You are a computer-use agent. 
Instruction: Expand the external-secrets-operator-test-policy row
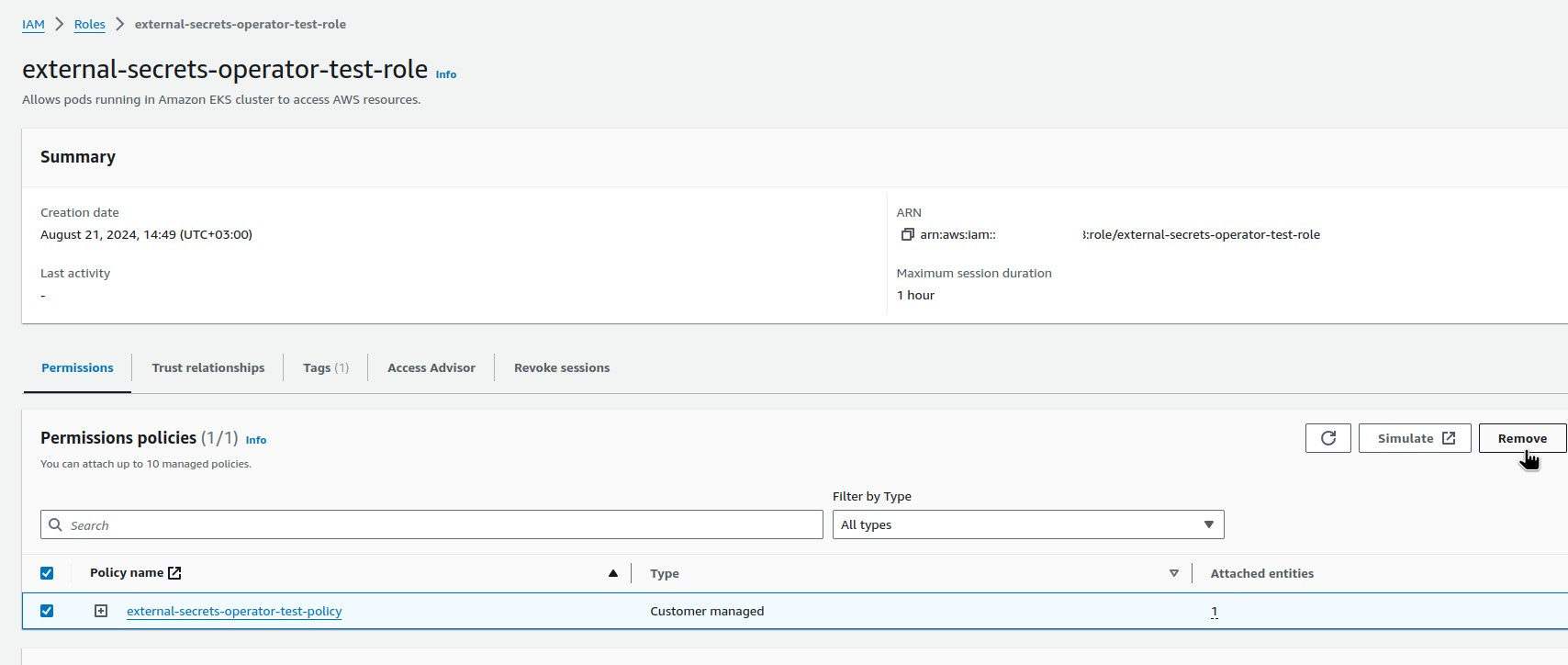[101, 611]
